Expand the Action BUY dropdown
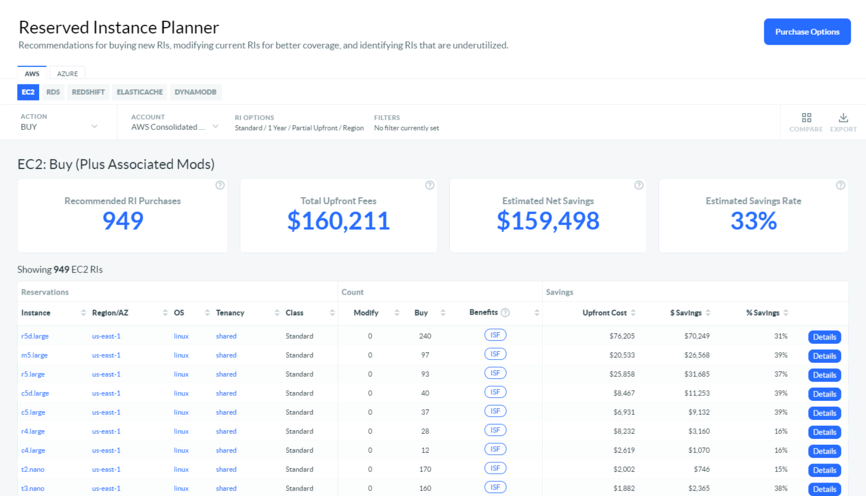 coord(59,122)
